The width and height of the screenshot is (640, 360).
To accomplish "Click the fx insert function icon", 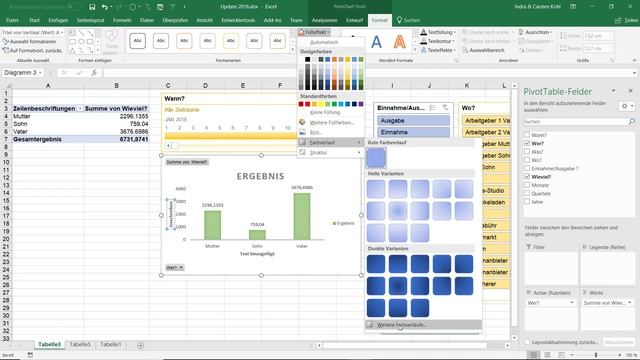I will tap(94, 73).
